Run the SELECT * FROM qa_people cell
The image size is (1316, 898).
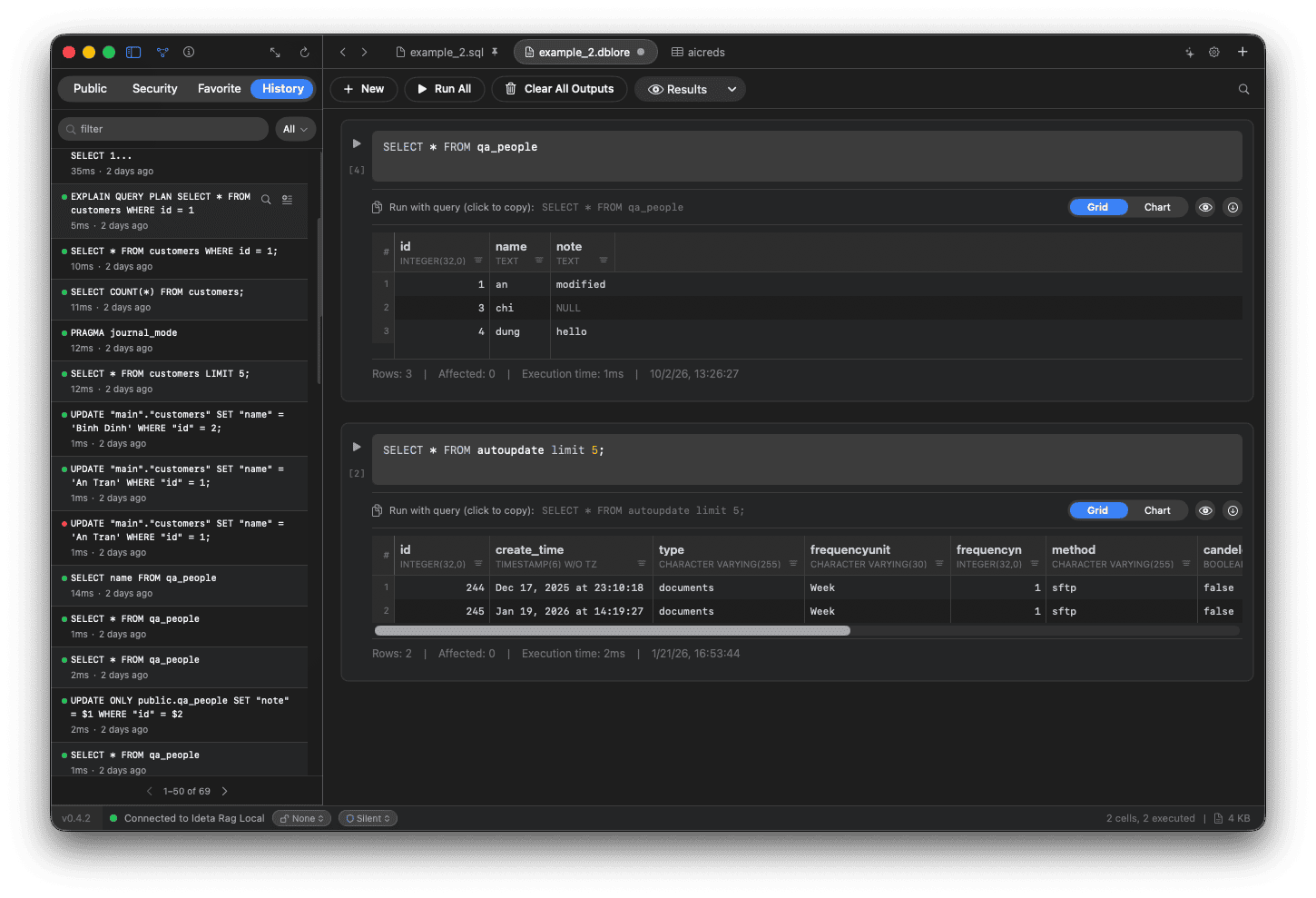point(357,143)
